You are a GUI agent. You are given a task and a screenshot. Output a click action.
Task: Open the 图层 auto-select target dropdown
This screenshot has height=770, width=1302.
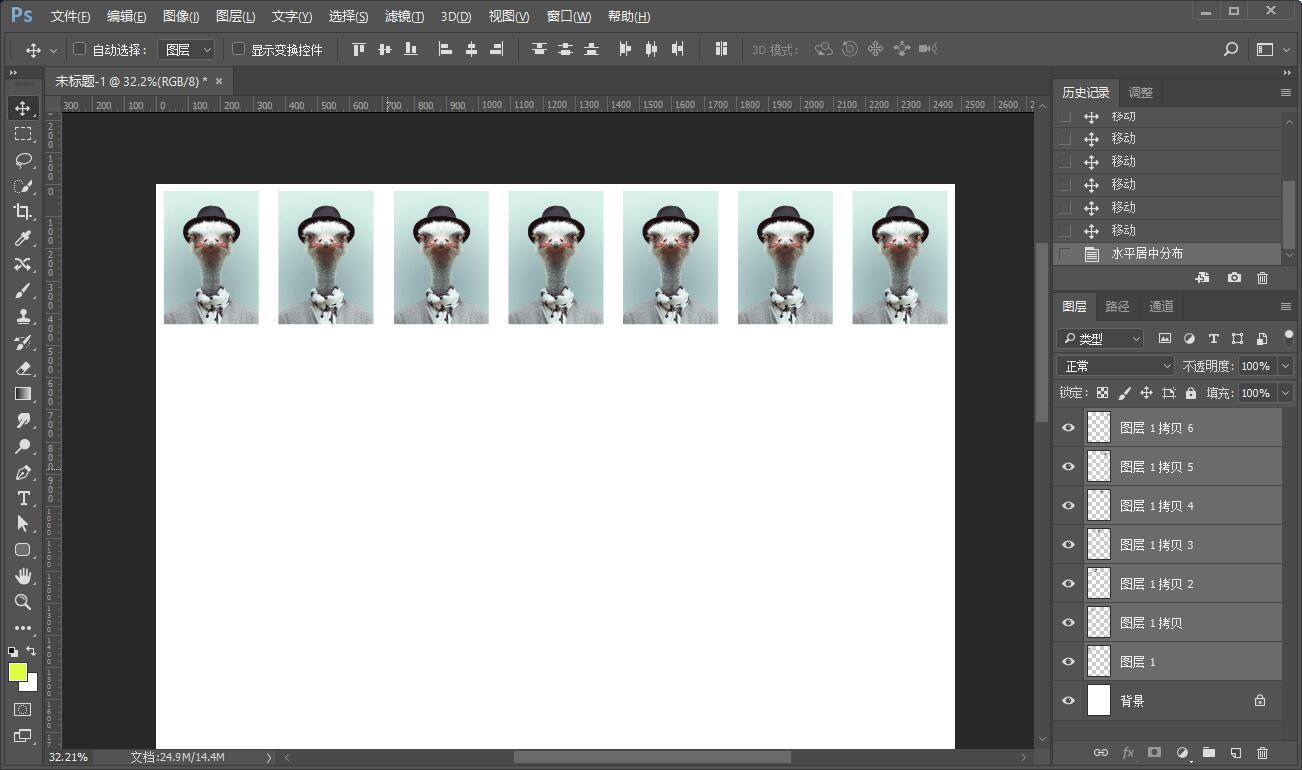tap(187, 49)
